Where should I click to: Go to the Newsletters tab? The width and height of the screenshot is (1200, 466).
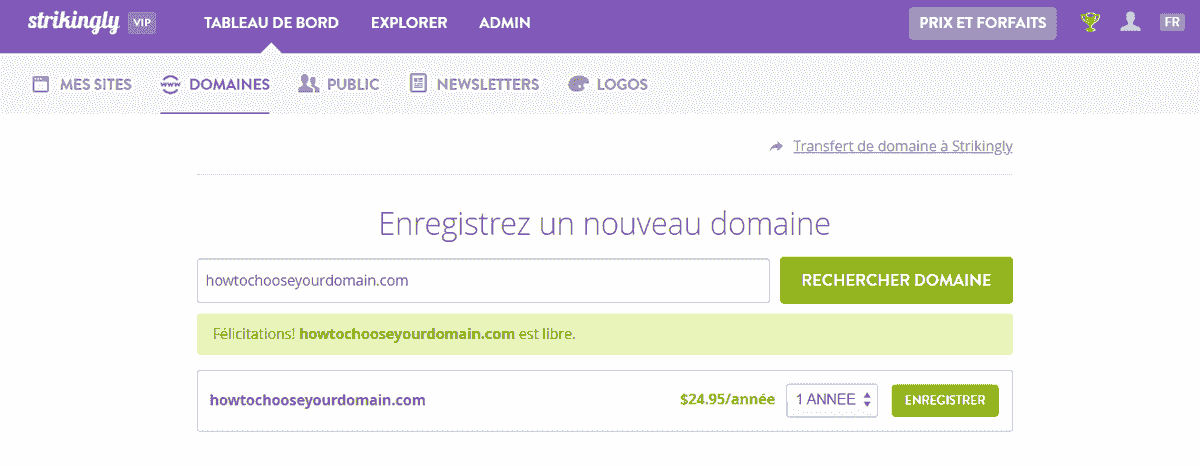pos(488,84)
